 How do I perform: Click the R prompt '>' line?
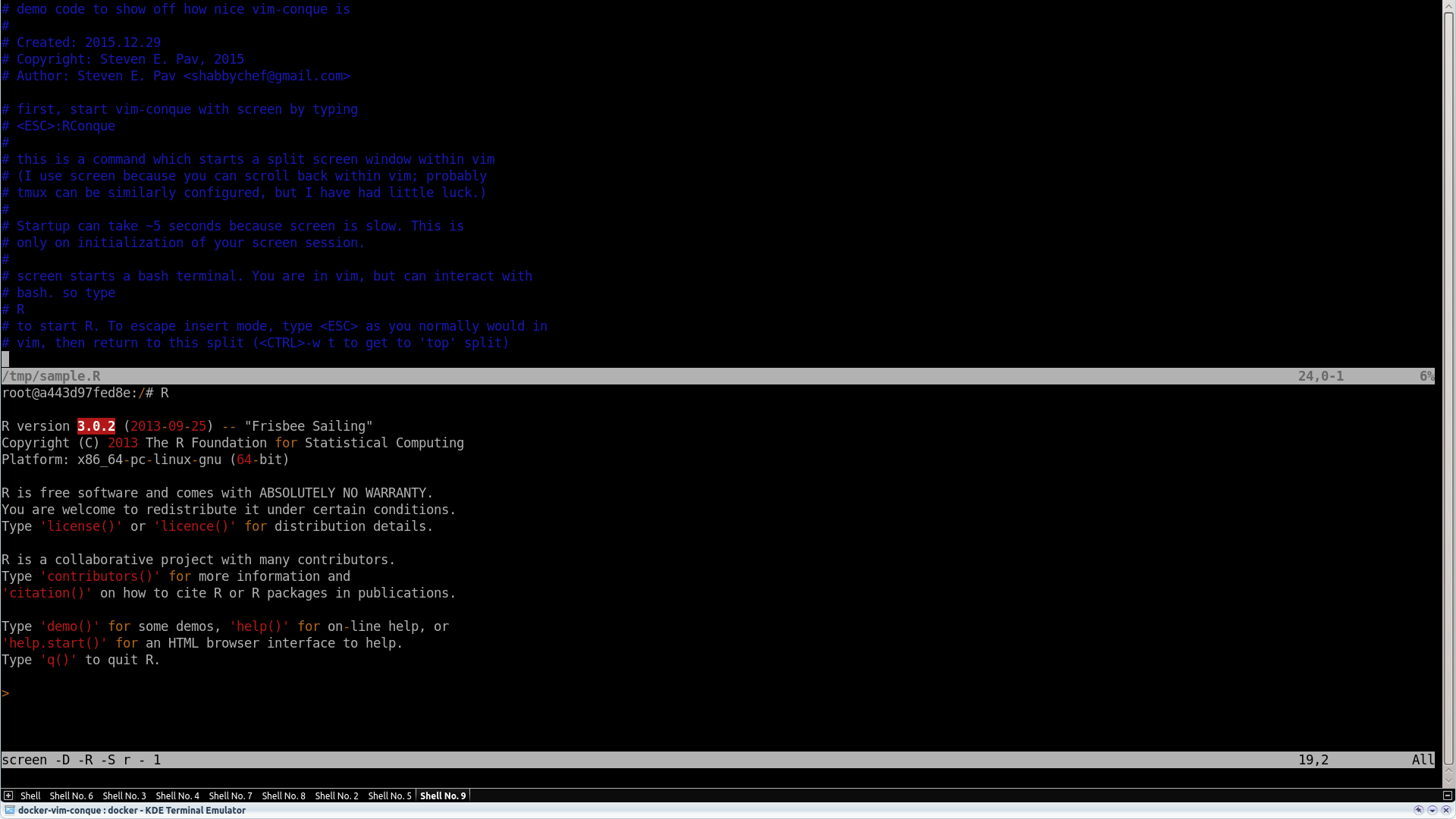(5, 693)
